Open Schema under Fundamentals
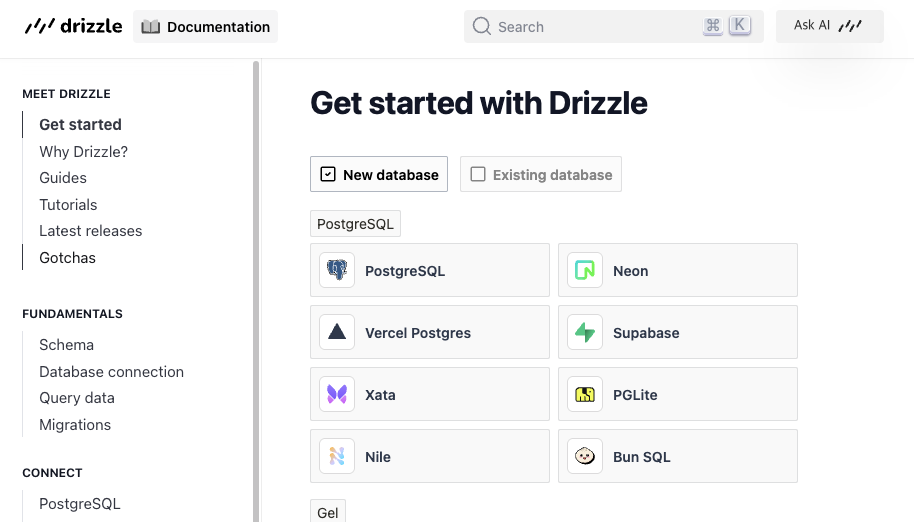This screenshot has height=522, width=914. point(66,345)
